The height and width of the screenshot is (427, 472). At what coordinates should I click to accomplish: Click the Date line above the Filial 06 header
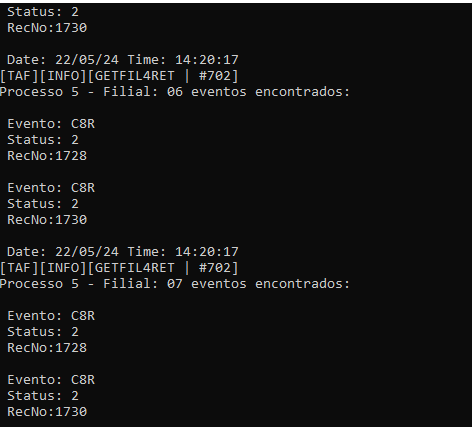pyautogui.click(x=123, y=60)
